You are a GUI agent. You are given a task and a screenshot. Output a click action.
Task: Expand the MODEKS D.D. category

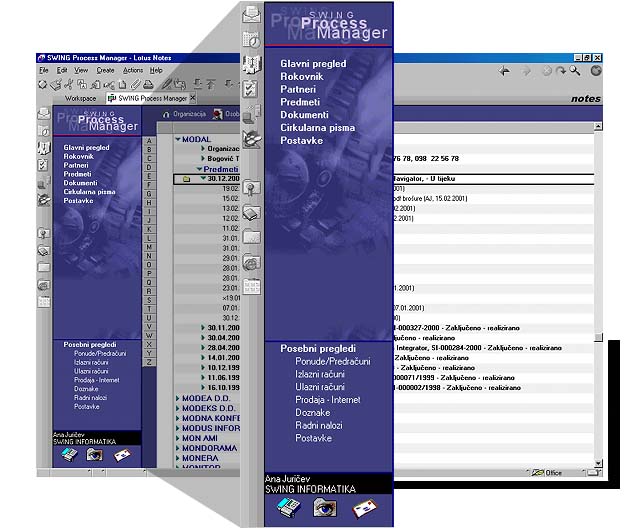point(178,408)
